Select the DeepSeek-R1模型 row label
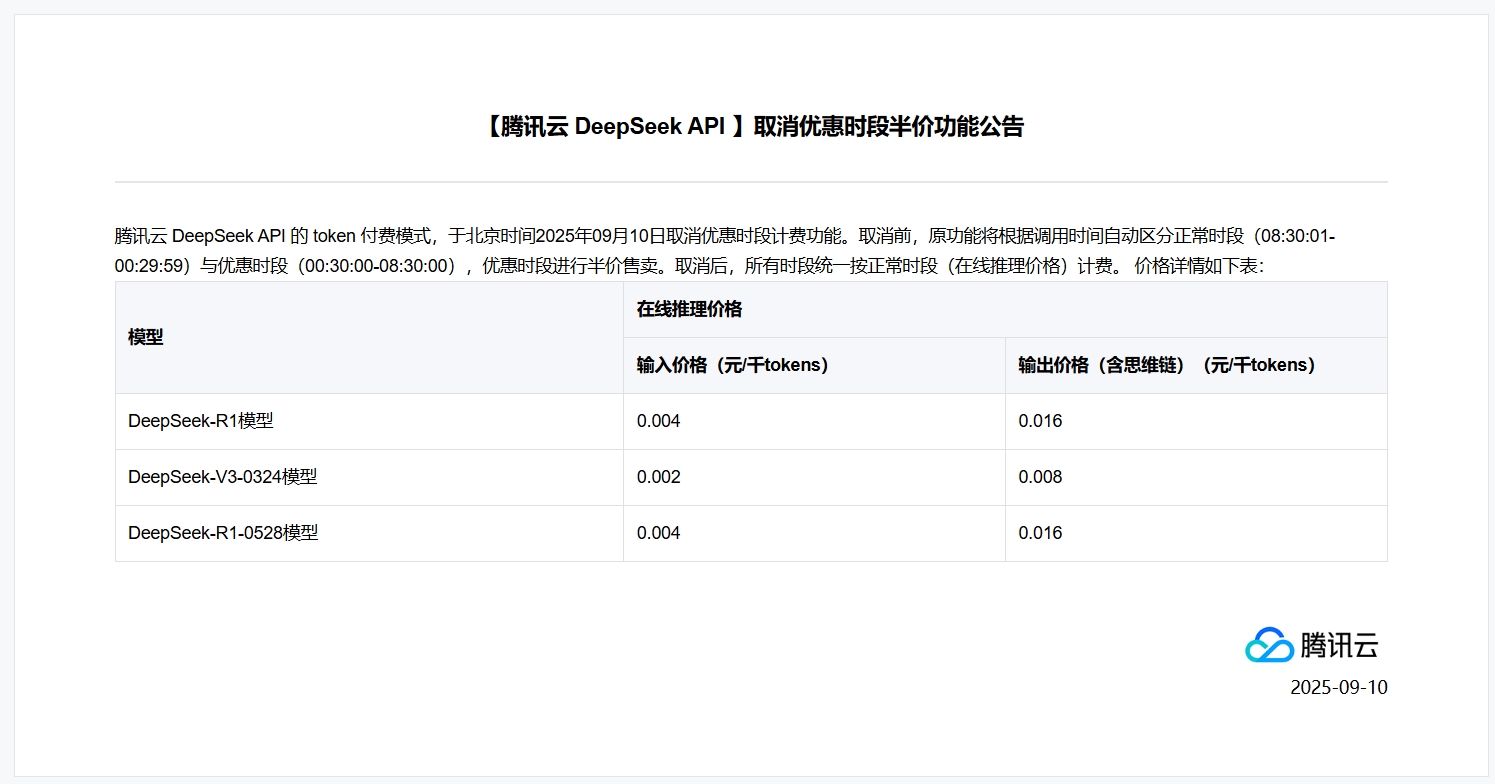1495x784 pixels. pos(201,422)
